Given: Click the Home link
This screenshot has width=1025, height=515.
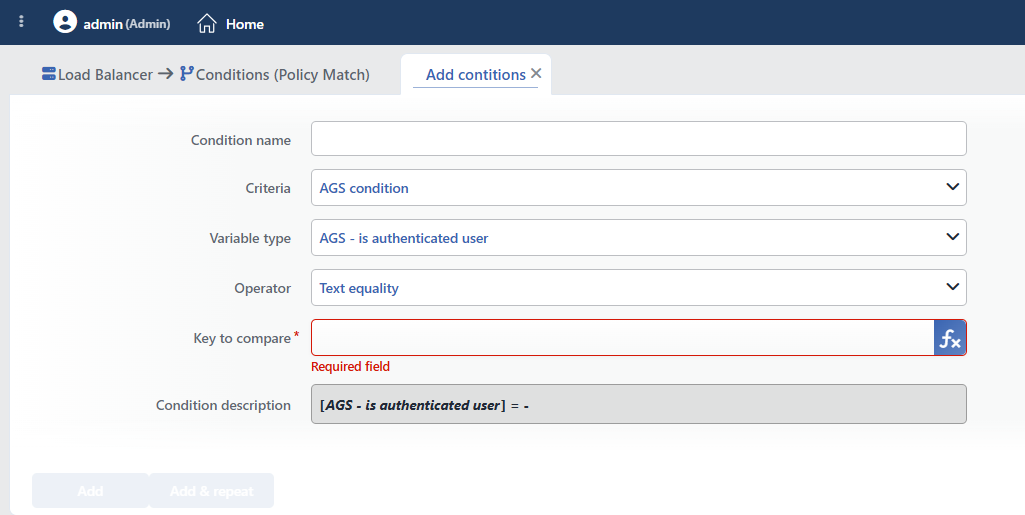Looking at the screenshot, I should point(244,24).
